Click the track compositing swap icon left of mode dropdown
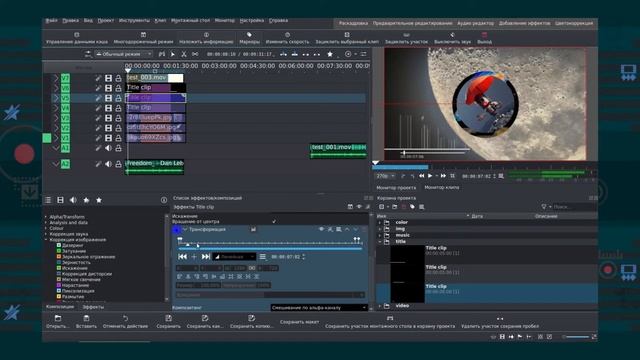This screenshot has width=640, height=360. pos(88,54)
